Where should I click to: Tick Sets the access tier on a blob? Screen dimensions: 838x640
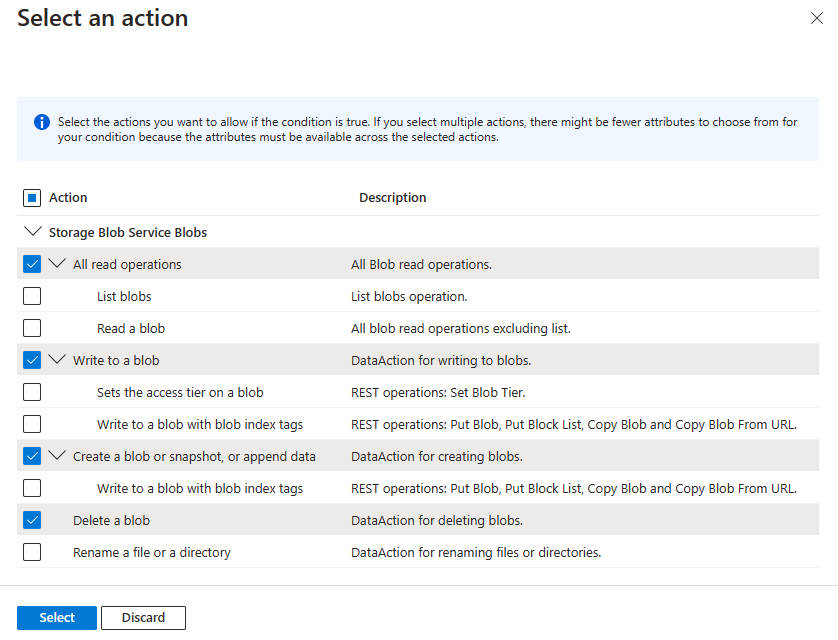tap(32, 392)
